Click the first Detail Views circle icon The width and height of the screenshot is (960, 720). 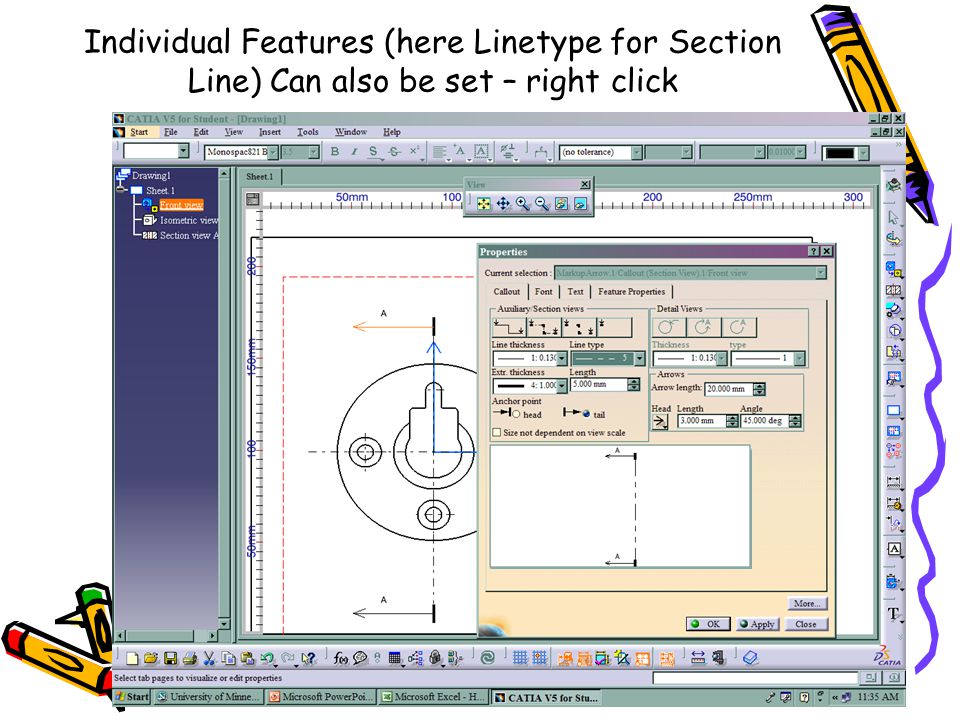(669, 328)
